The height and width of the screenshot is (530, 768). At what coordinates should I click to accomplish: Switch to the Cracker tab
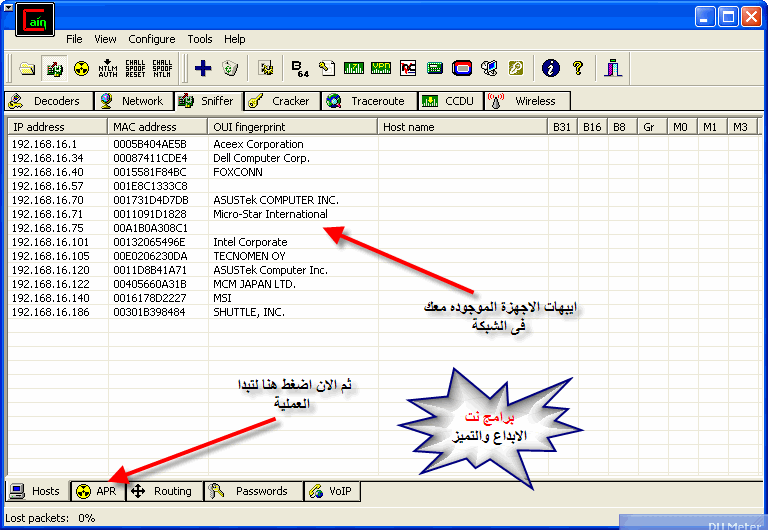[x=282, y=101]
